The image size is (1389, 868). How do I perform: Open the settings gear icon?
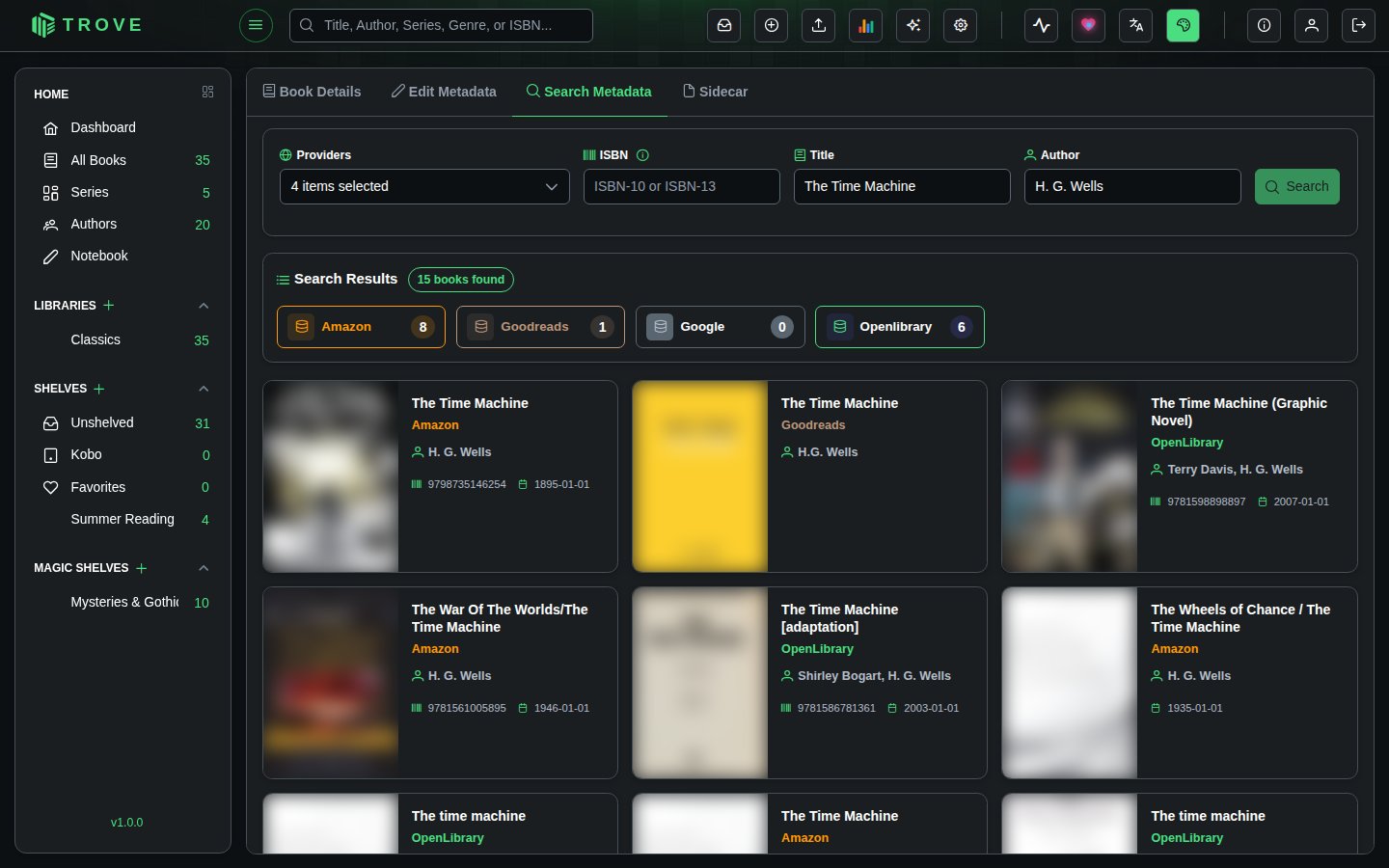pyautogui.click(x=961, y=25)
